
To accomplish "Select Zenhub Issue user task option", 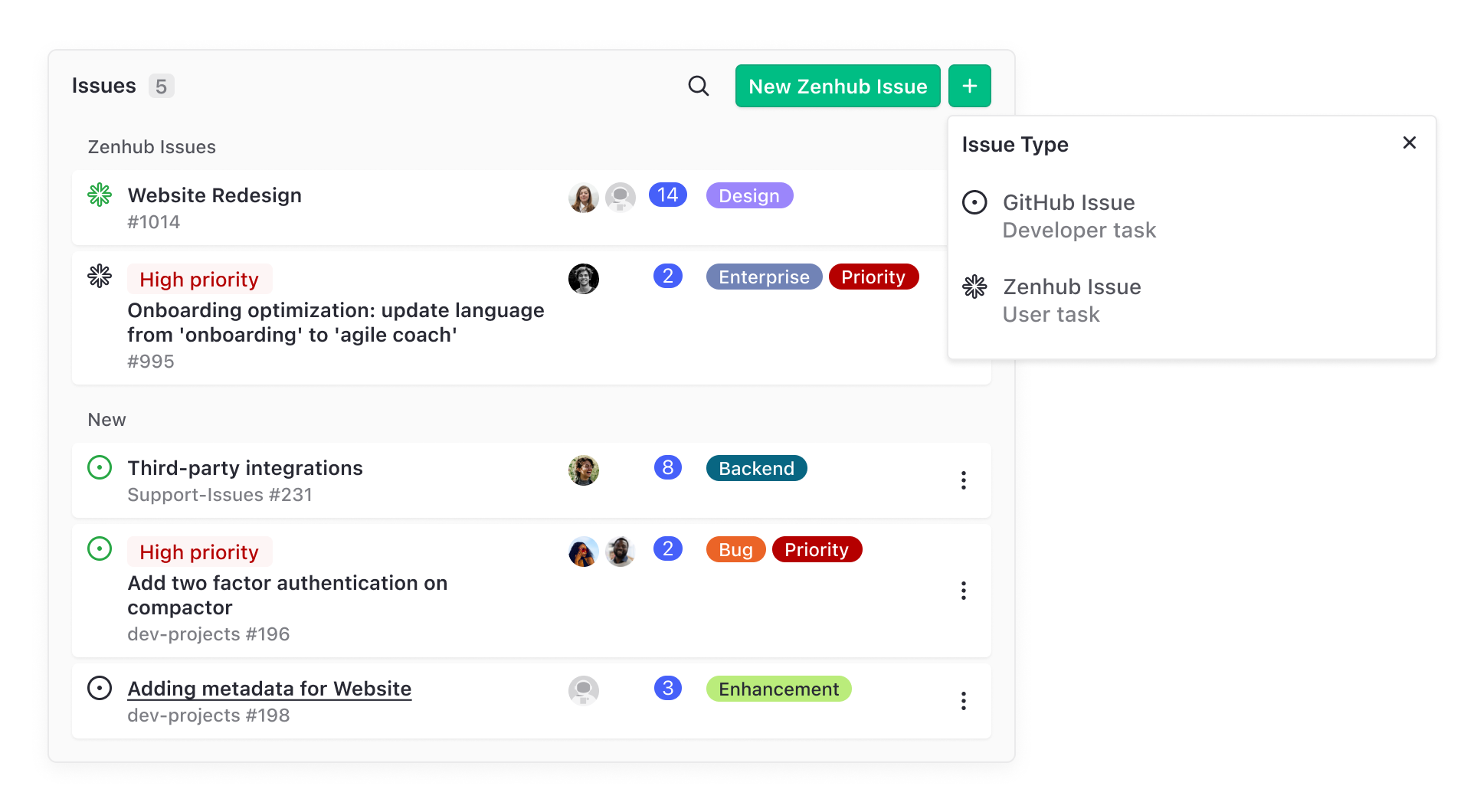I will click(x=1071, y=300).
